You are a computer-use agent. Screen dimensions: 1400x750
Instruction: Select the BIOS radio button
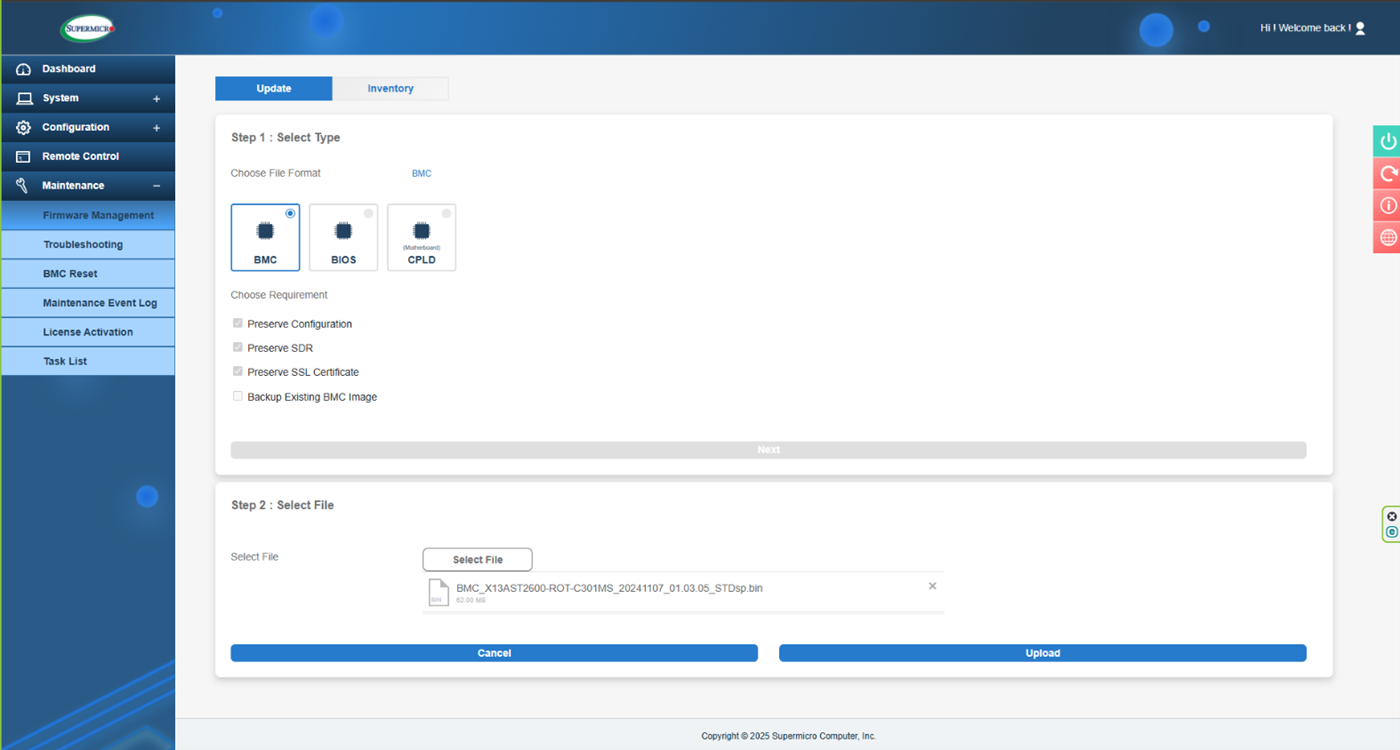pyautogui.click(x=368, y=213)
